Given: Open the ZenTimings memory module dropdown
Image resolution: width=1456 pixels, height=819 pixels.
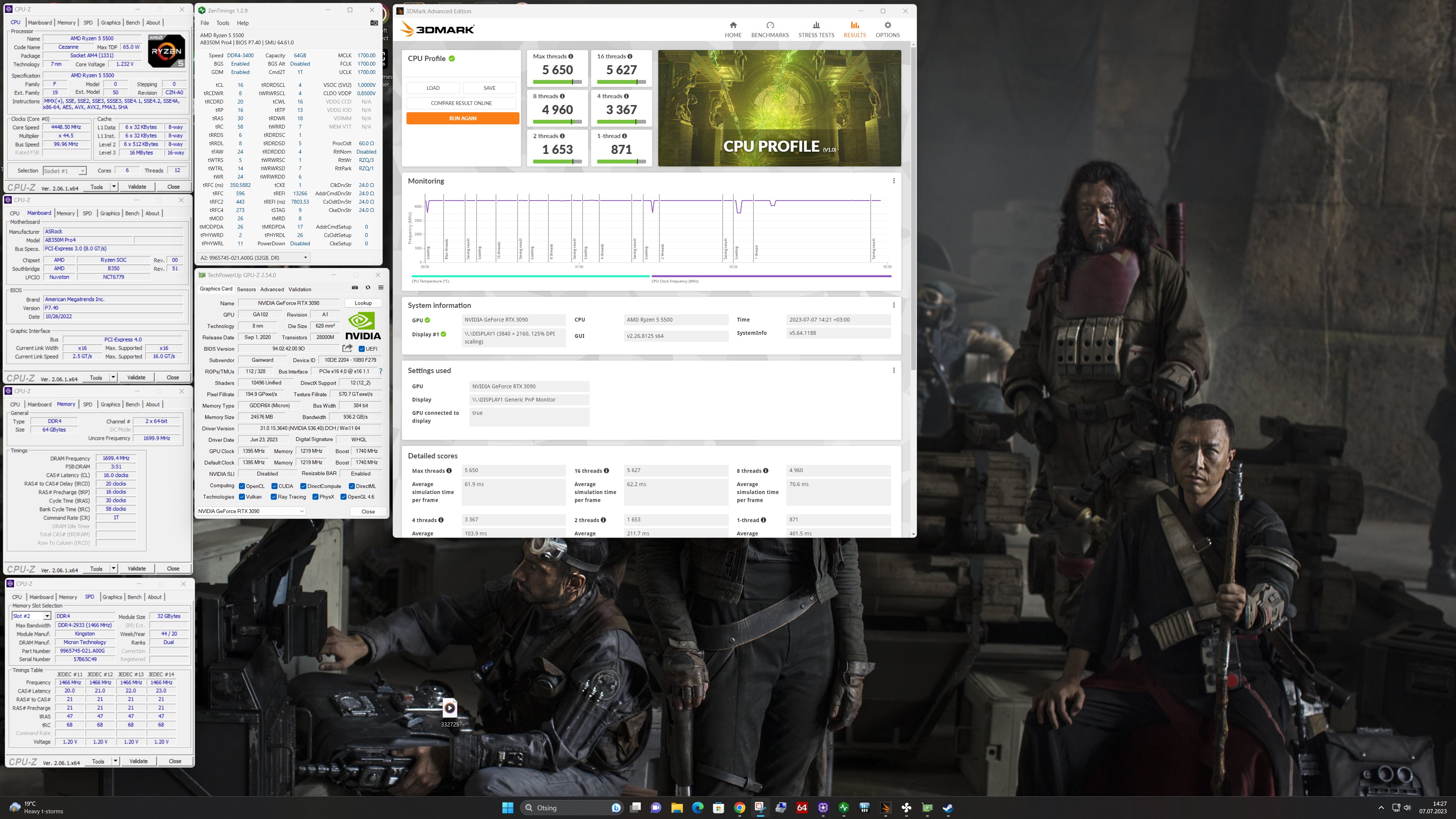Looking at the screenshot, I should [253, 258].
